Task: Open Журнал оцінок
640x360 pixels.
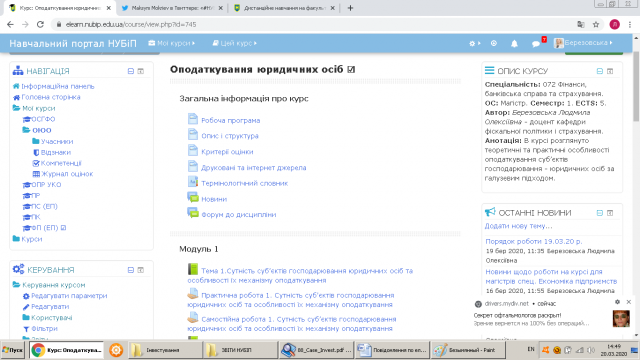Action: click(67, 174)
